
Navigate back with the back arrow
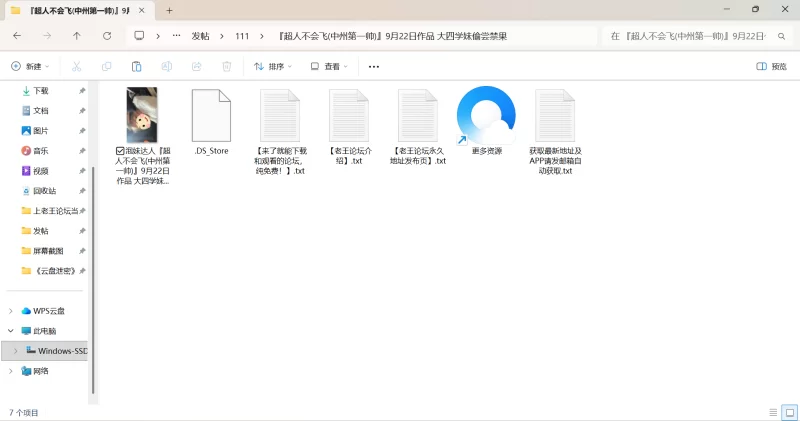point(17,35)
